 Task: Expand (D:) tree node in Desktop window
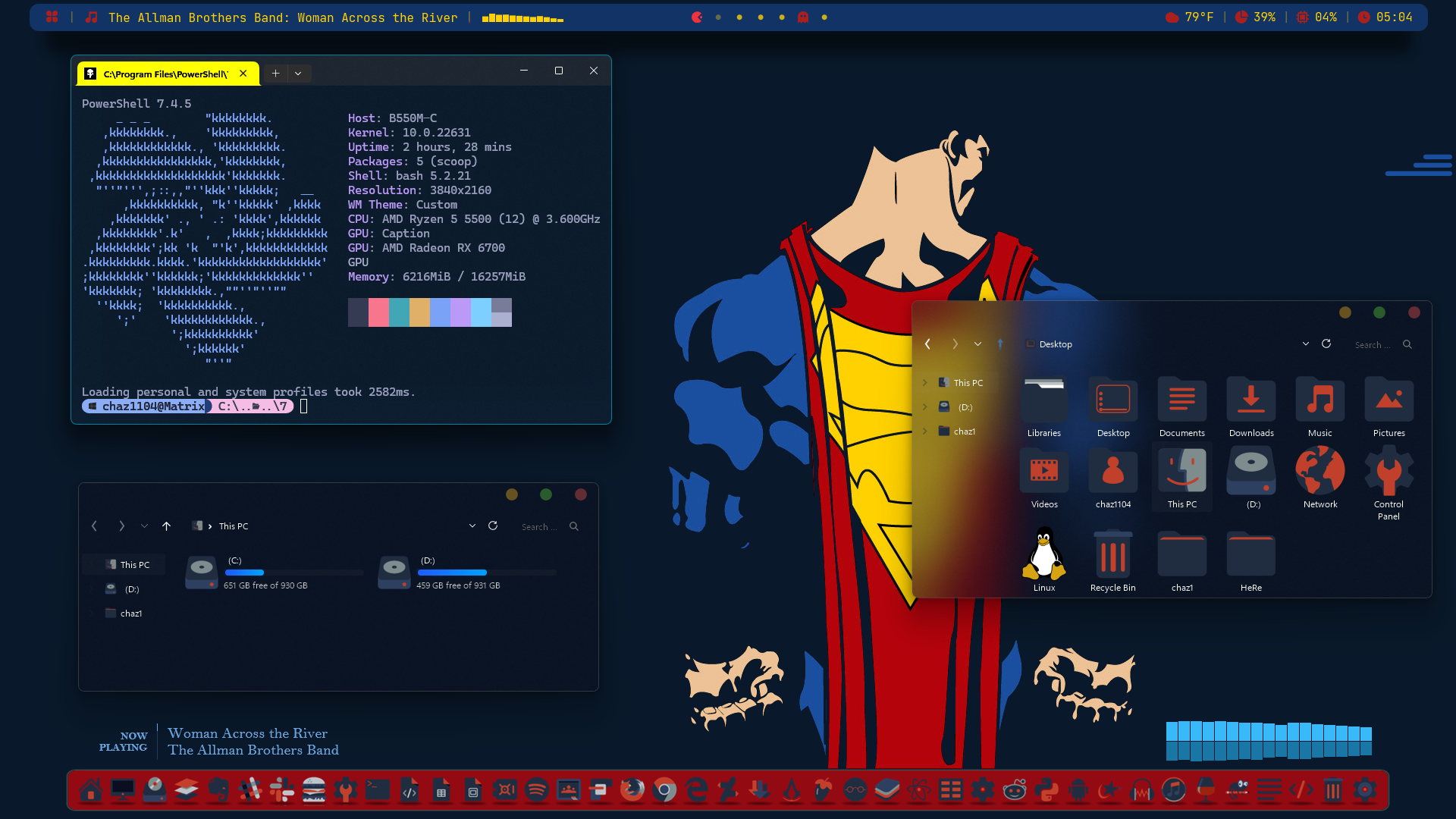(925, 407)
